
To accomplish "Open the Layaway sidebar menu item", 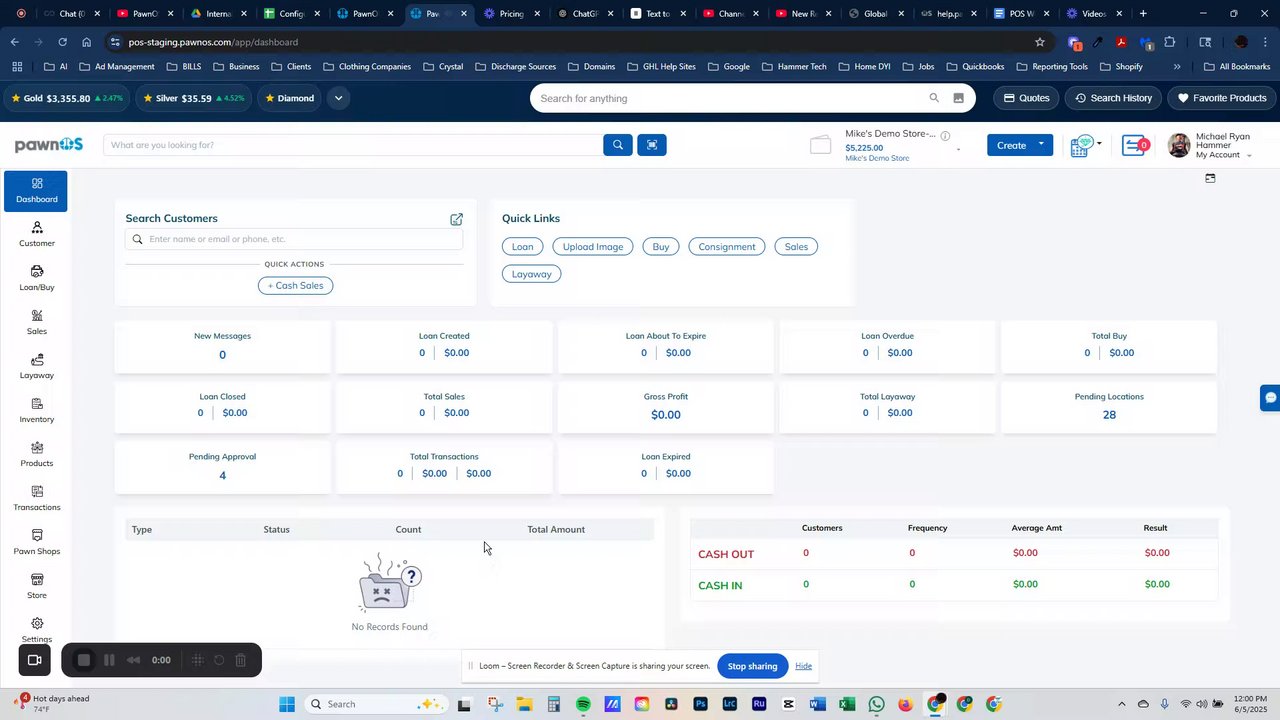I will click(37, 366).
